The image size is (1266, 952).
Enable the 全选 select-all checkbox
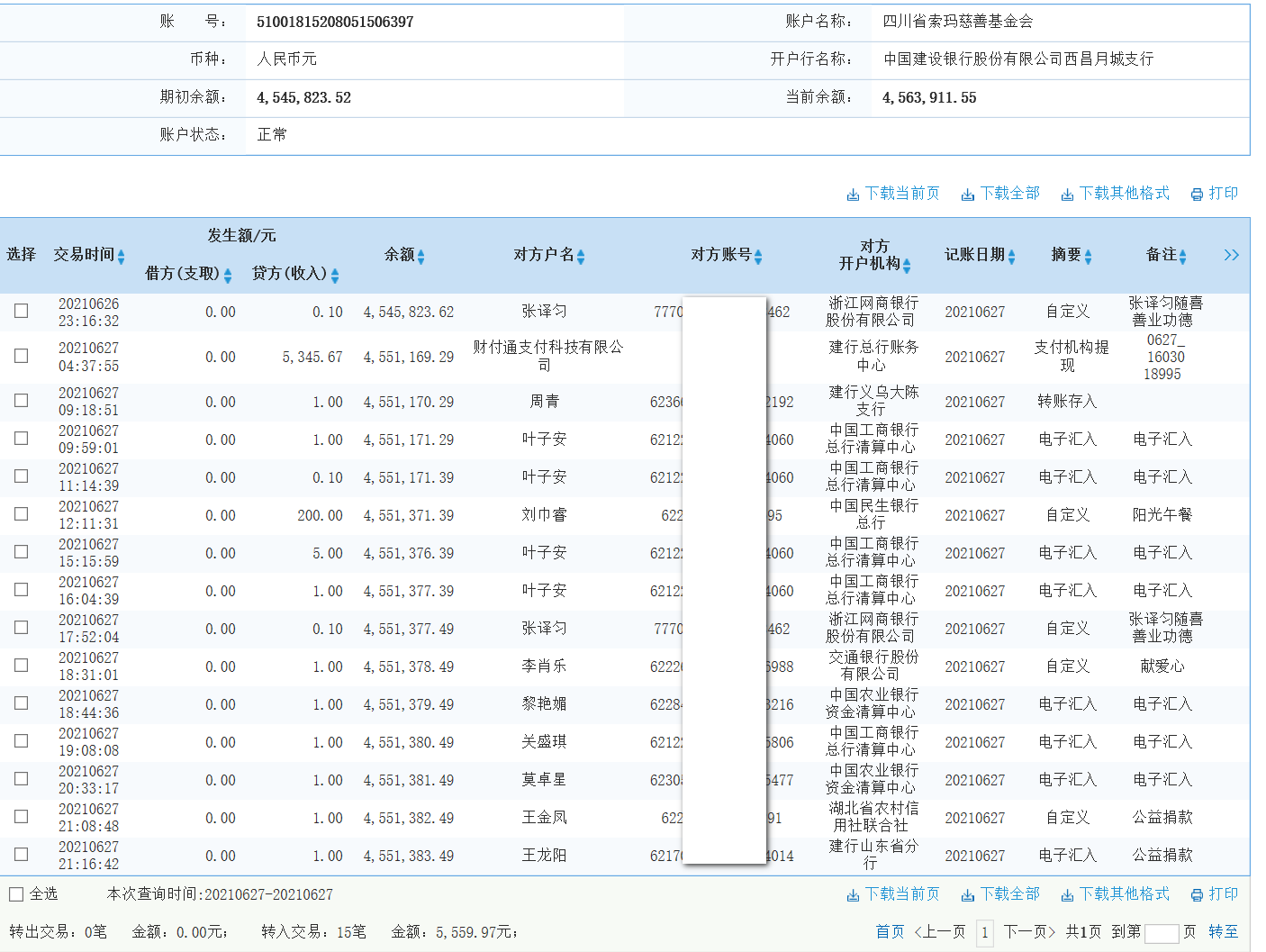[x=15, y=894]
